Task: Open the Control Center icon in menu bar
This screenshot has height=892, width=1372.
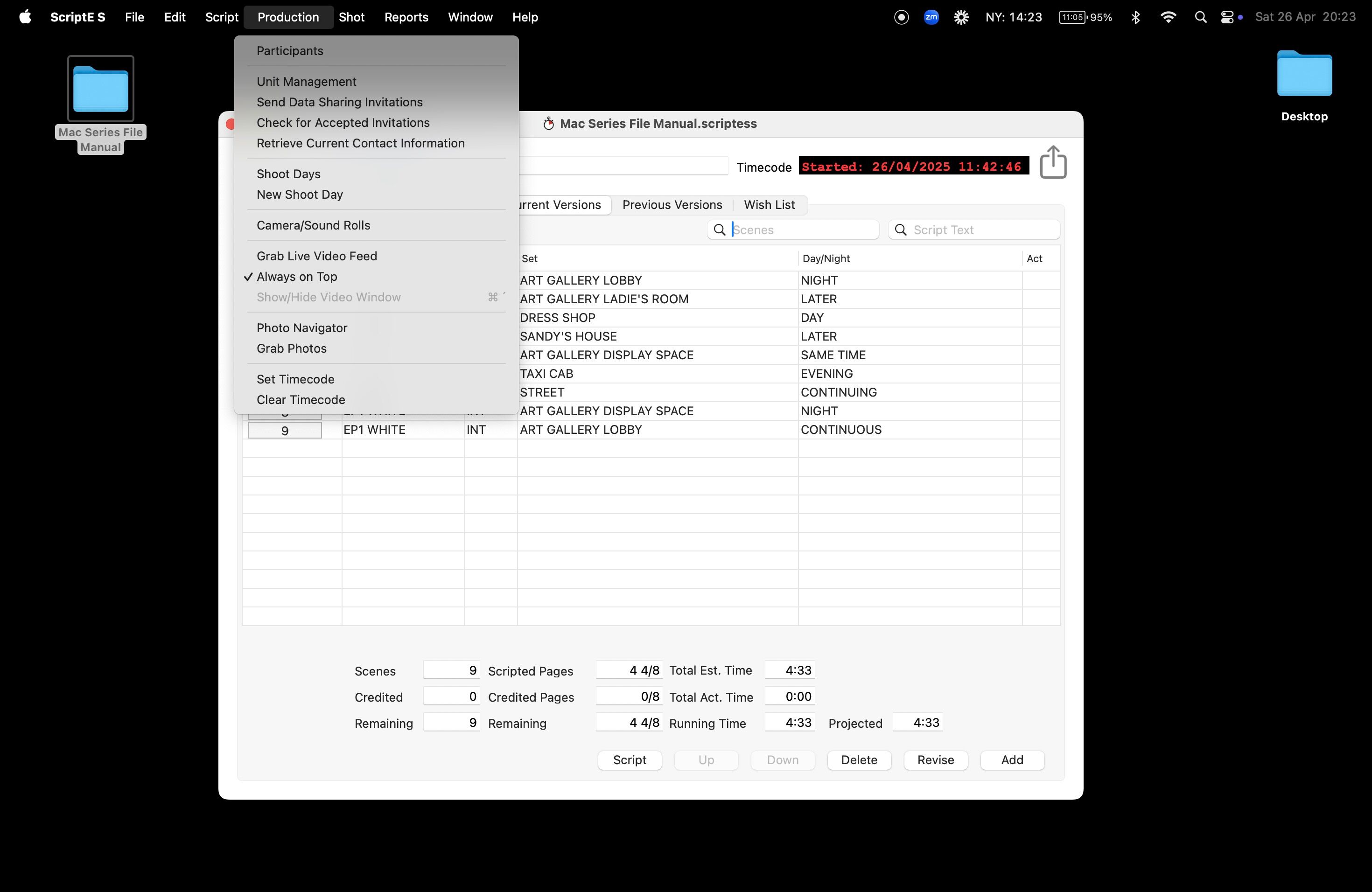Action: [x=1227, y=17]
